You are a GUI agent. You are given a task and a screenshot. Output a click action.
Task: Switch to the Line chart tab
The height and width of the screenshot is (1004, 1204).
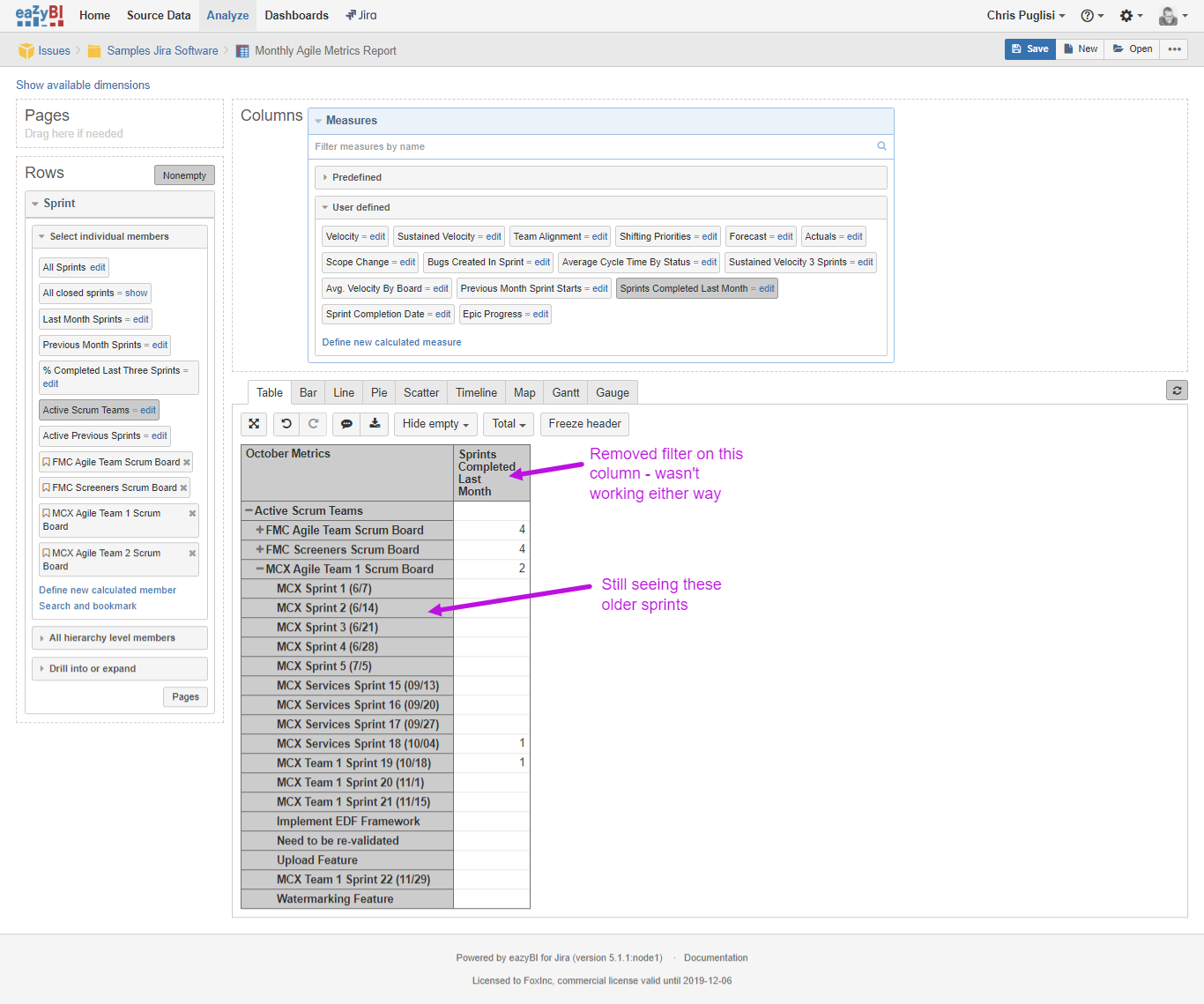[x=344, y=393]
